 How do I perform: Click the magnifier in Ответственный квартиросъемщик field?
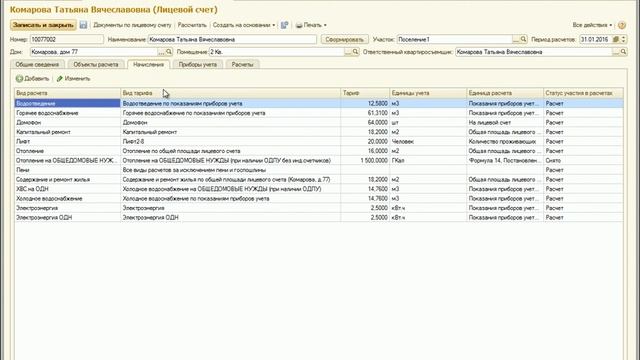tap(623, 52)
